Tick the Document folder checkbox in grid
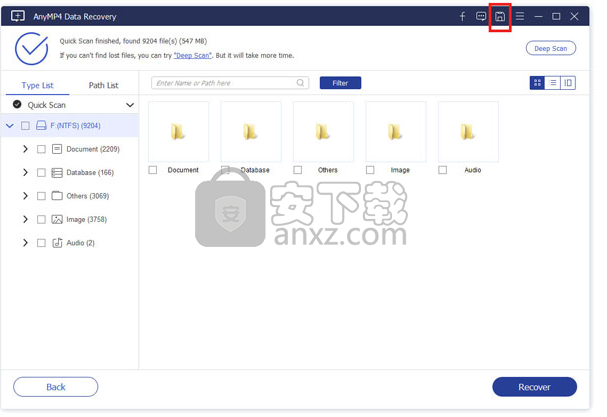The height and width of the screenshot is (417, 607). click(x=153, y=170)
